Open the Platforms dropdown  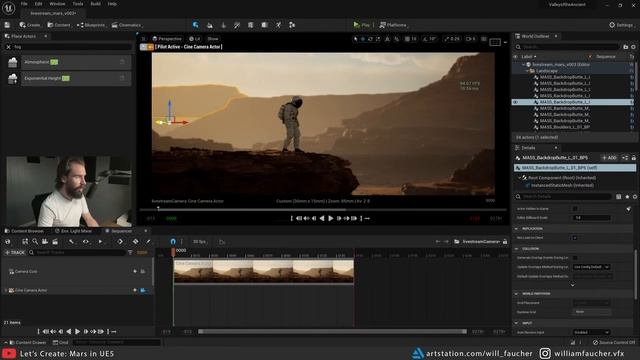pos(393,25)
